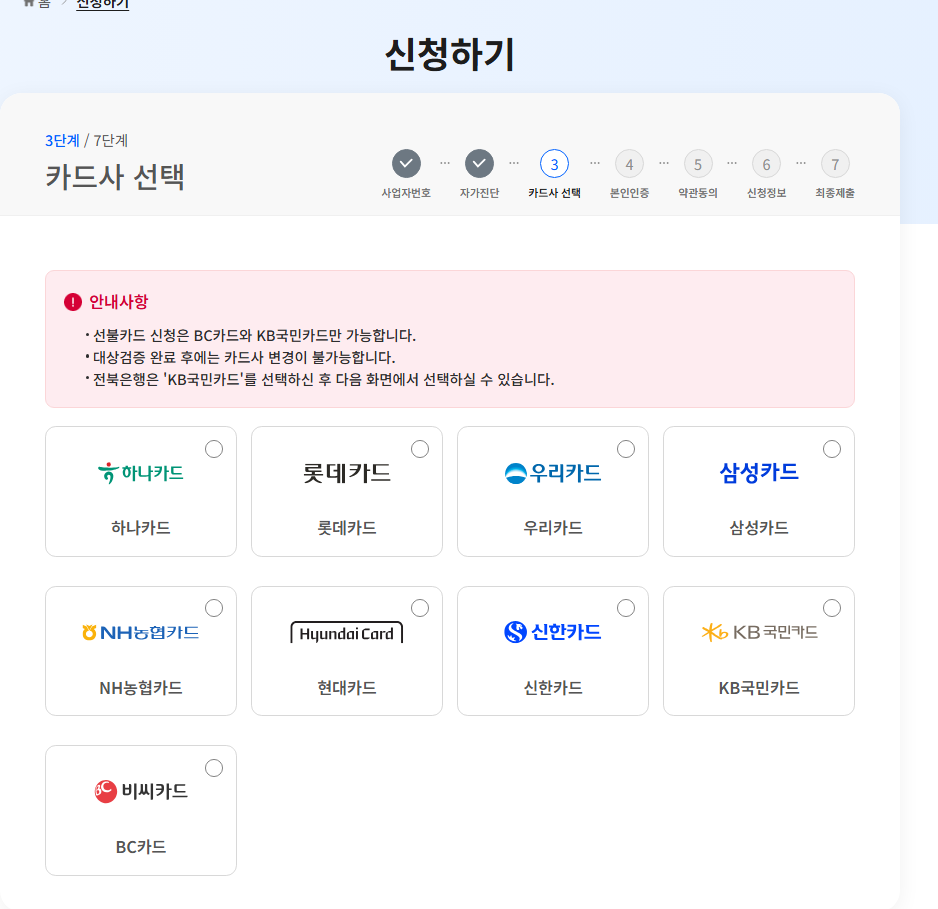Click the red 안내사항 exclamation icon
938x909 pixels.
point(73,302)
